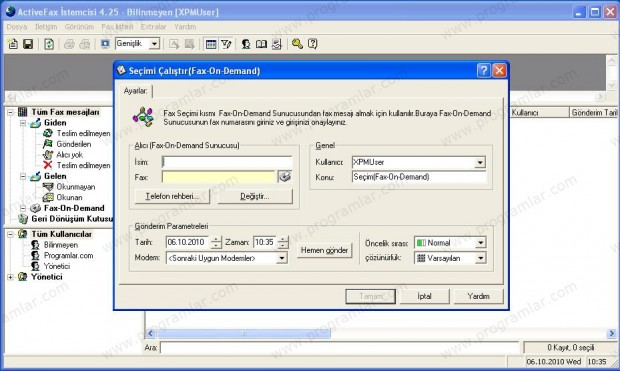Image resolution: width=620 pixels, height=371 pixels.
Task: Click the İsim input field
Action: 227,162
